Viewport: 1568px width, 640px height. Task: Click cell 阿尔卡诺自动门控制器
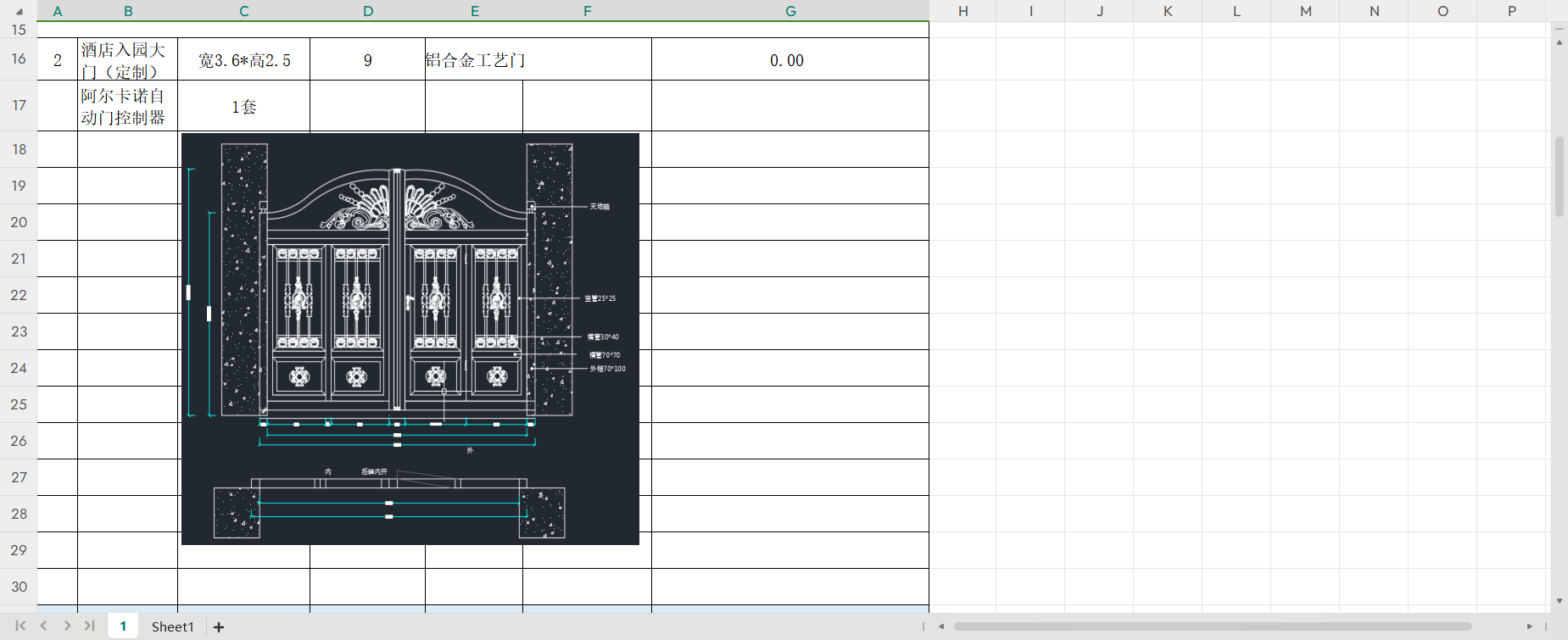(x=128, y=106)
